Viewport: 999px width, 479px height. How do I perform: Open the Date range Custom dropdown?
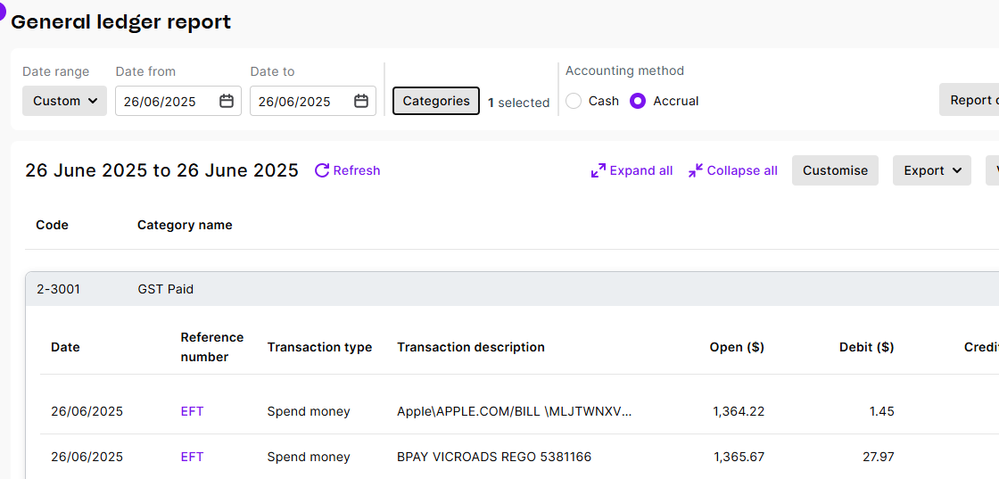click(65, 101)
